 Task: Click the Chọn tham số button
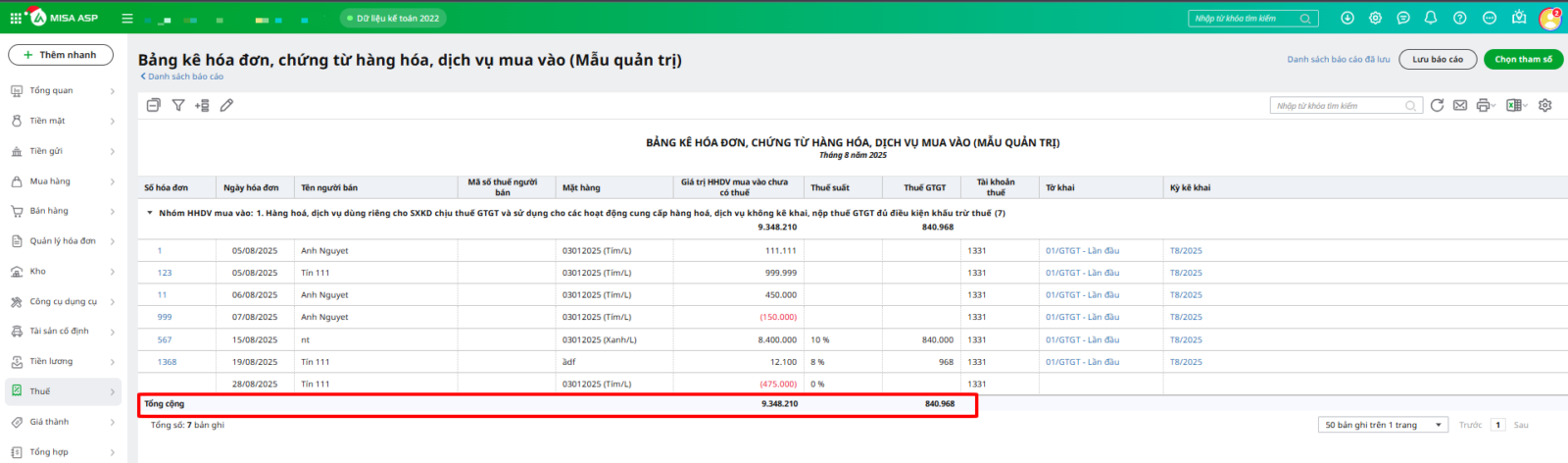[x=1523, y=59]
